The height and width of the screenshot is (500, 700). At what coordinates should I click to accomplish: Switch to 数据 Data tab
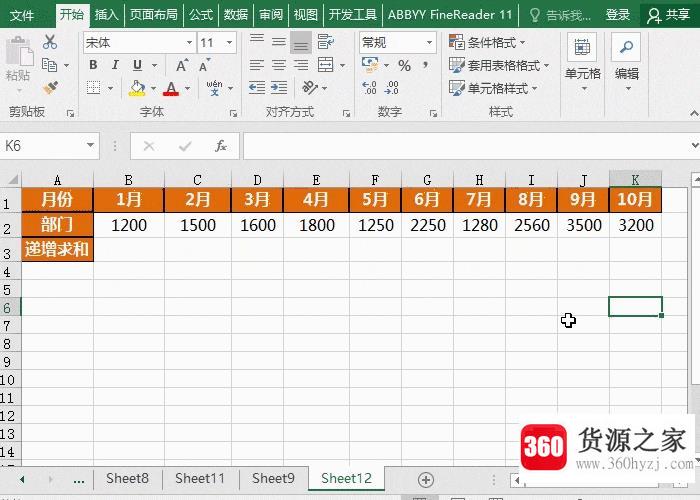[236, 15]
